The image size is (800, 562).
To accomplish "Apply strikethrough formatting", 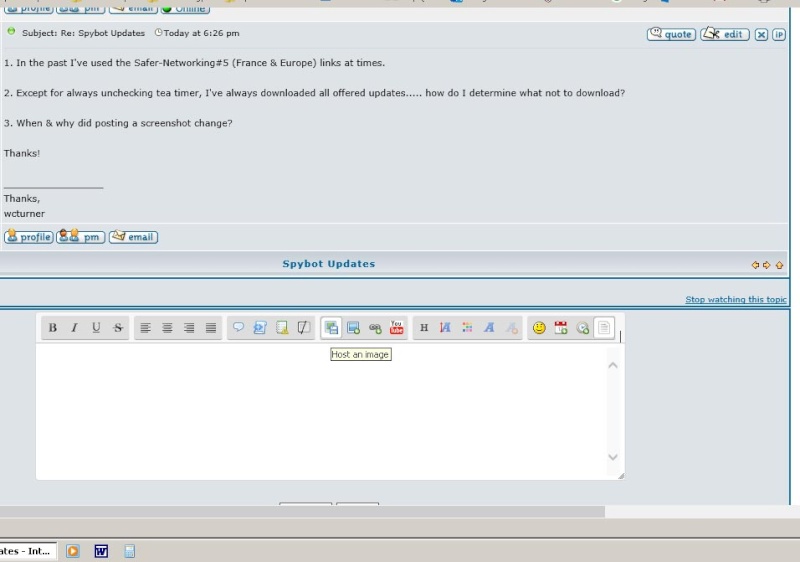I will [118, 328].
